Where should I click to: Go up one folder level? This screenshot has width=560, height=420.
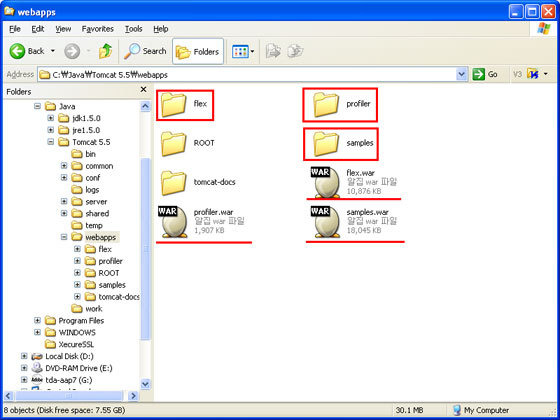coord(105,51)
